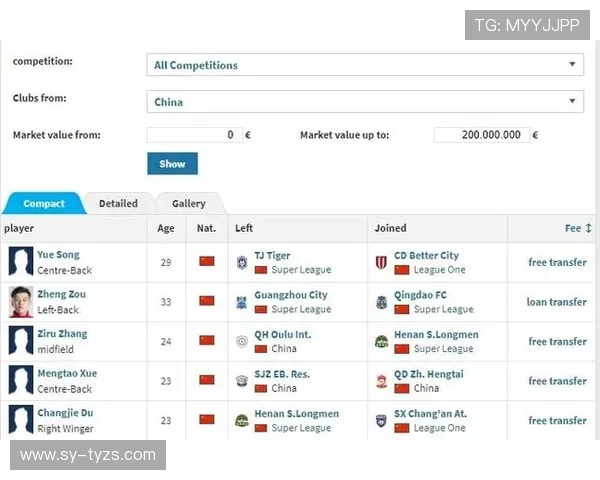Expand the Clubs from dropdown
600x480 pixels.
(x=365, y=102)
